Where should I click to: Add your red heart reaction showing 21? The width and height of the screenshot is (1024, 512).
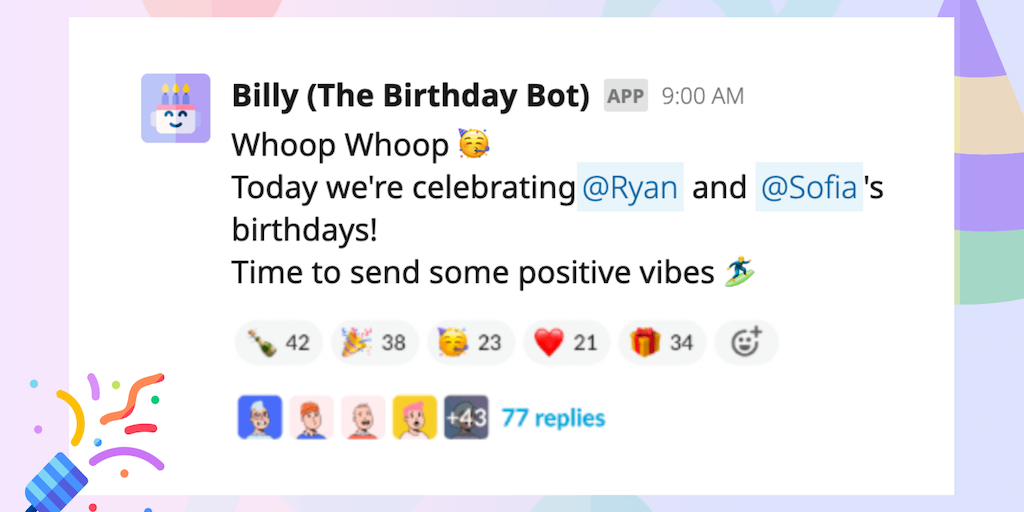pos(566,343)
